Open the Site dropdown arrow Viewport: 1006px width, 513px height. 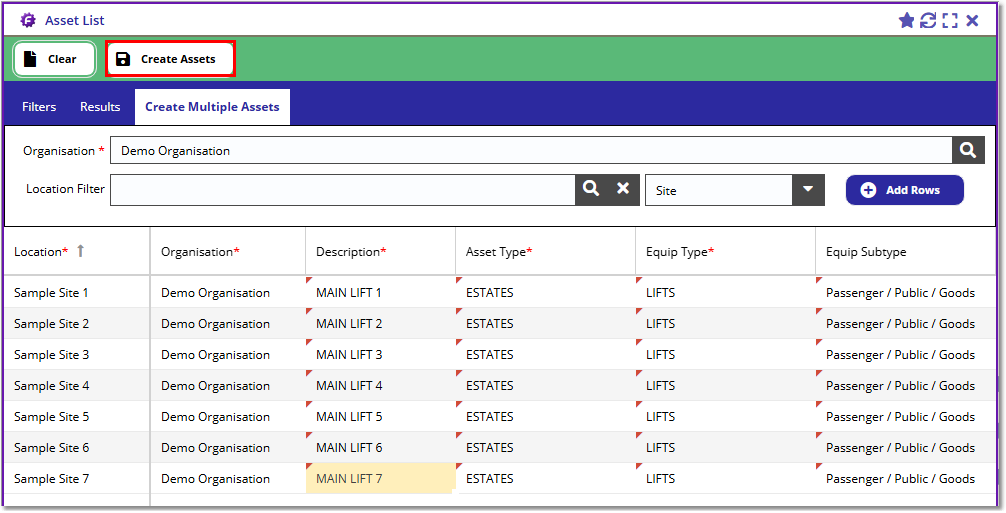click(808, 190)
